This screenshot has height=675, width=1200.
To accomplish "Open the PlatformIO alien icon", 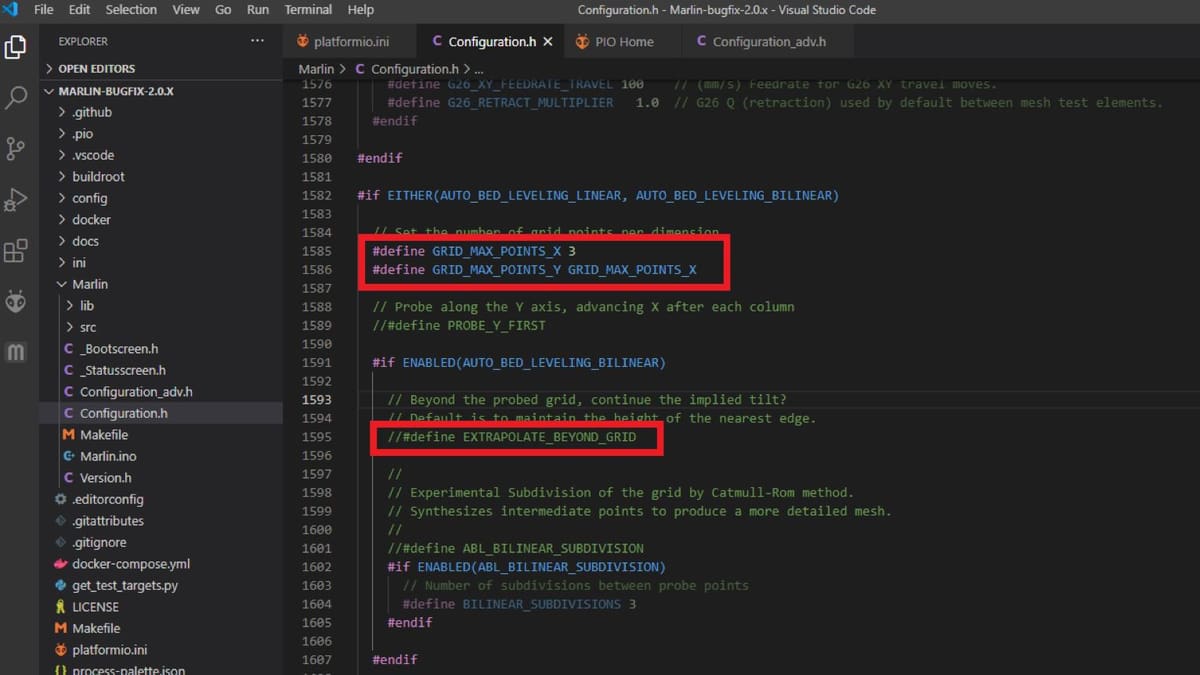I will pos(16,301).
